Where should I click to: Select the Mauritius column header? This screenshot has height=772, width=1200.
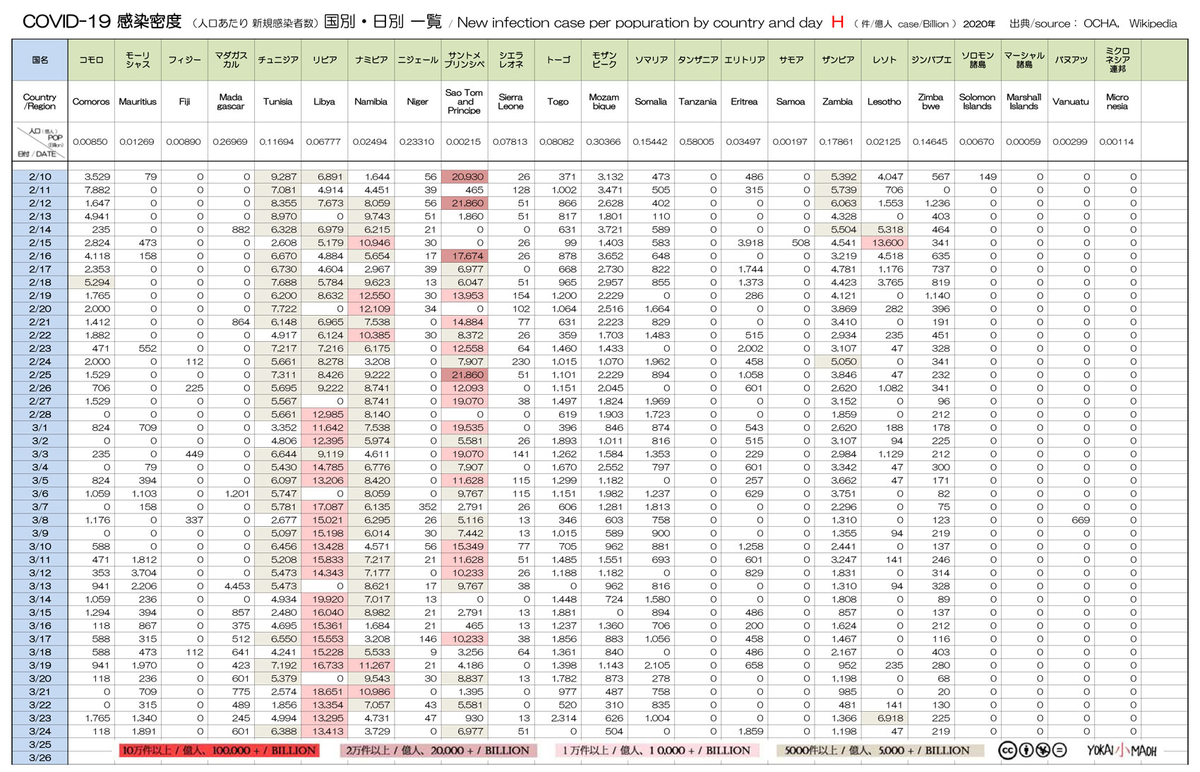[137, 102]
